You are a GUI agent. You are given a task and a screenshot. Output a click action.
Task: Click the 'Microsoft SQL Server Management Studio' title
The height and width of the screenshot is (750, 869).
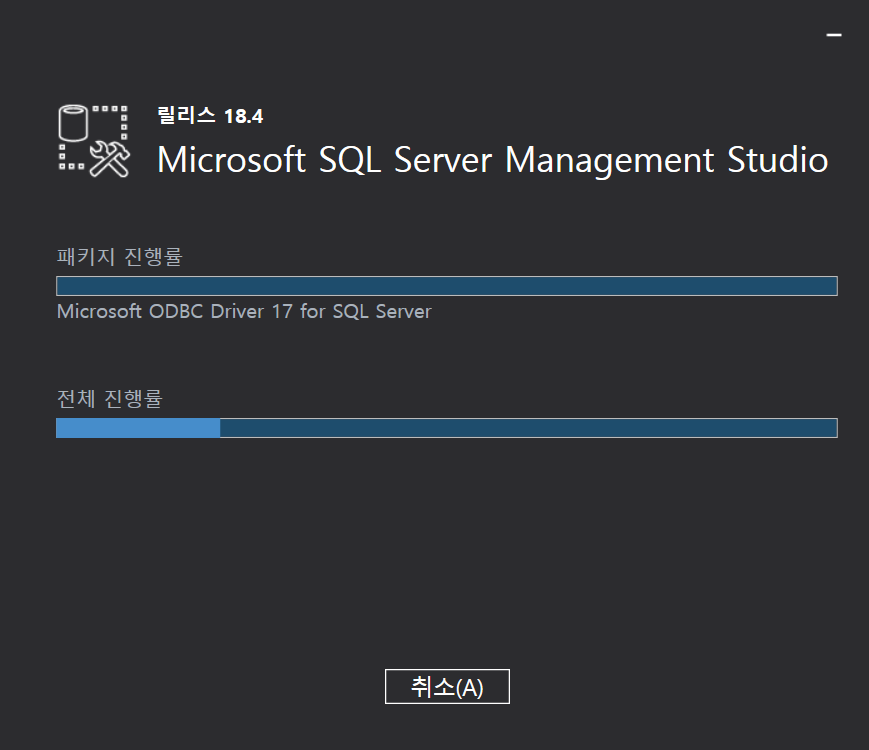pyautogui.click(x=493, y=160)
